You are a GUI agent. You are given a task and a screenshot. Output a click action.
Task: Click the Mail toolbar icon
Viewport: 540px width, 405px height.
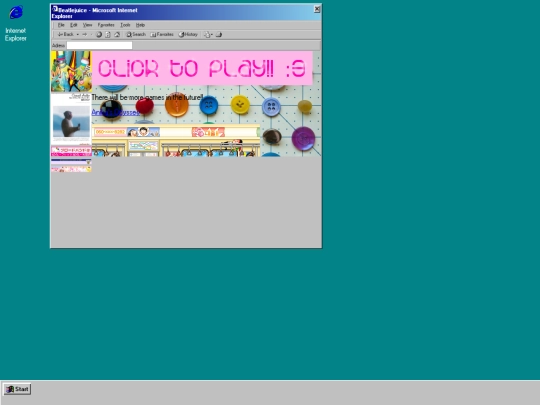207,34
